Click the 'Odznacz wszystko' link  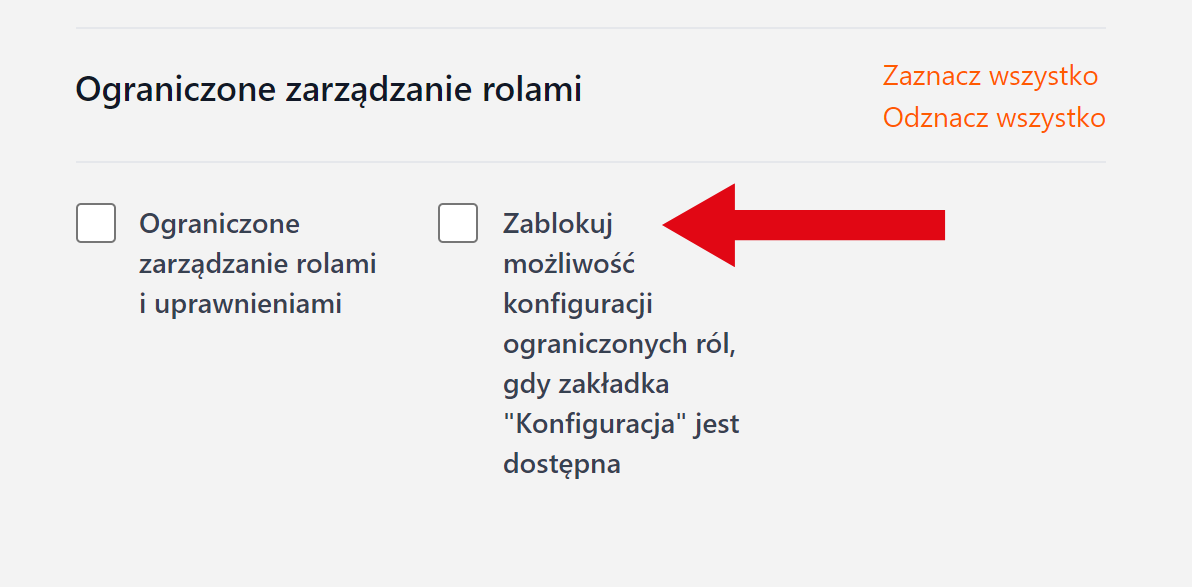tap(994, 118)
